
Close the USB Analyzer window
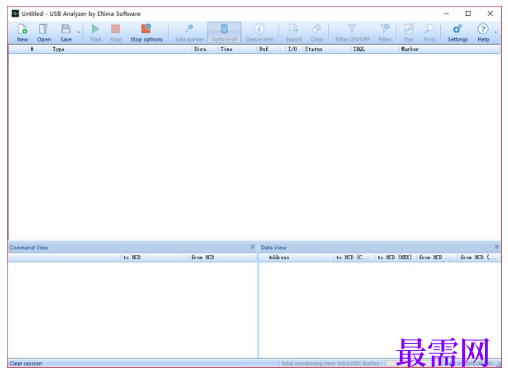pyautogui.click(x=490, y=13)
